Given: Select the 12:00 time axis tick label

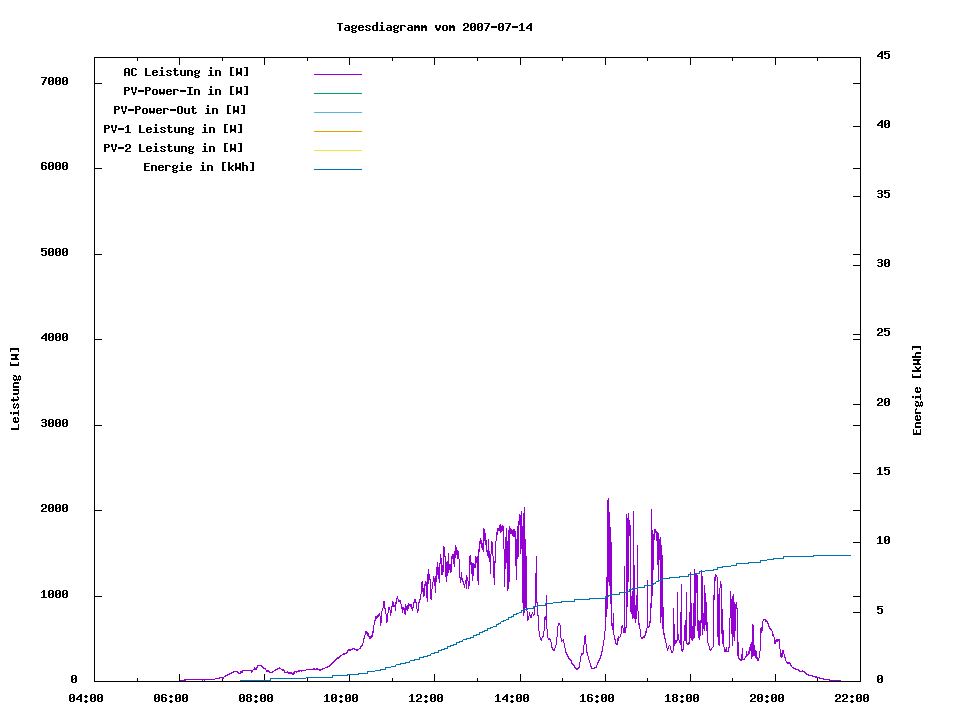Looking at the screenshot, I should coord(427,698).
